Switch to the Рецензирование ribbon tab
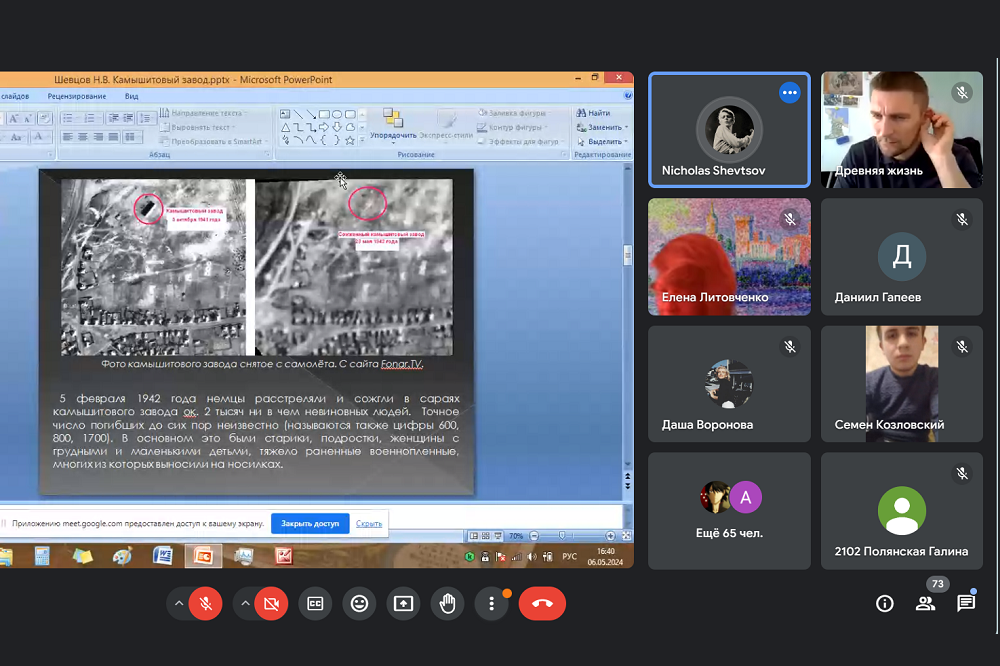1000x666 pixels. 76,96
